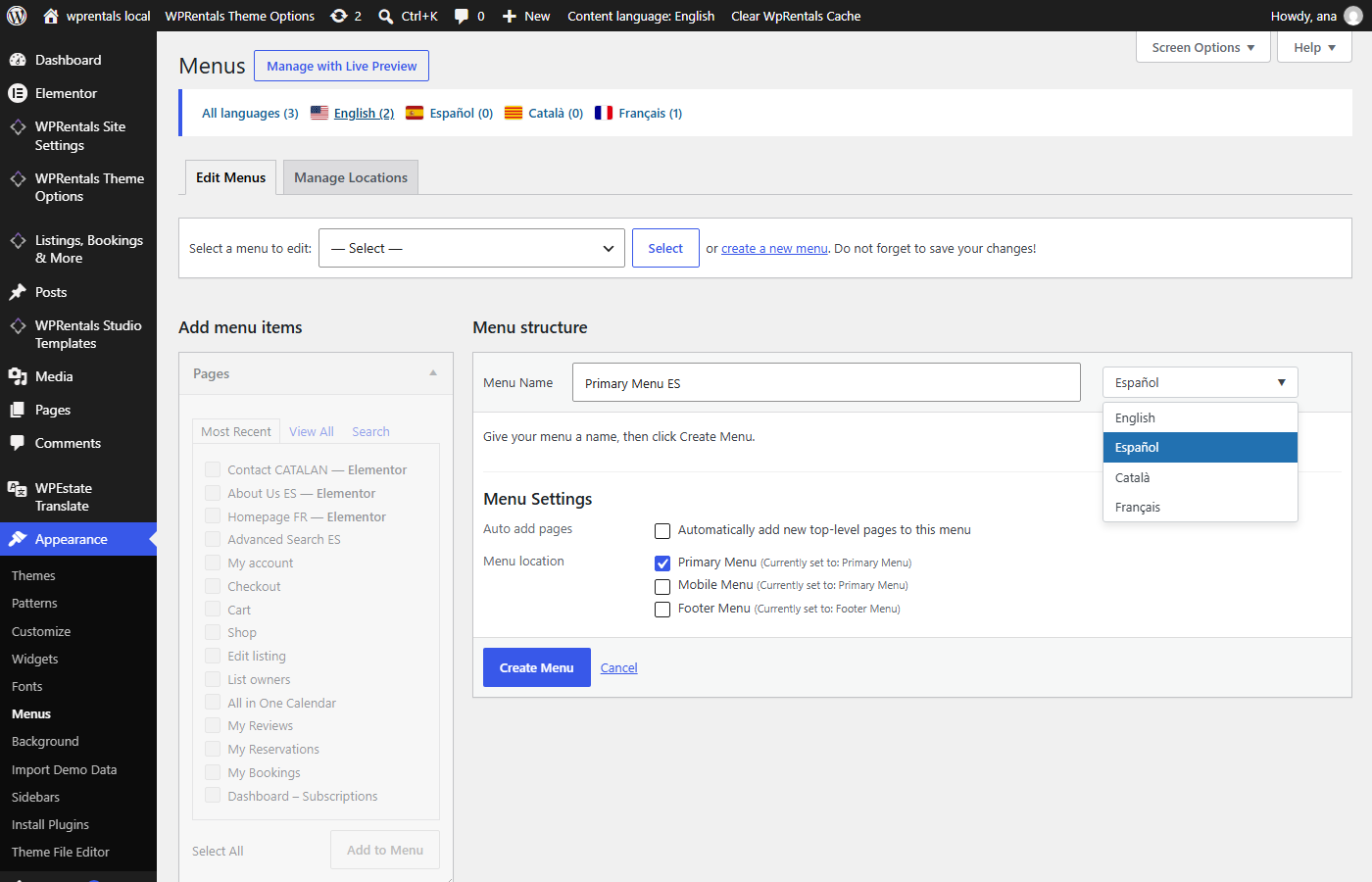Open Themes in the Appearance submenu

click(33, 575)
